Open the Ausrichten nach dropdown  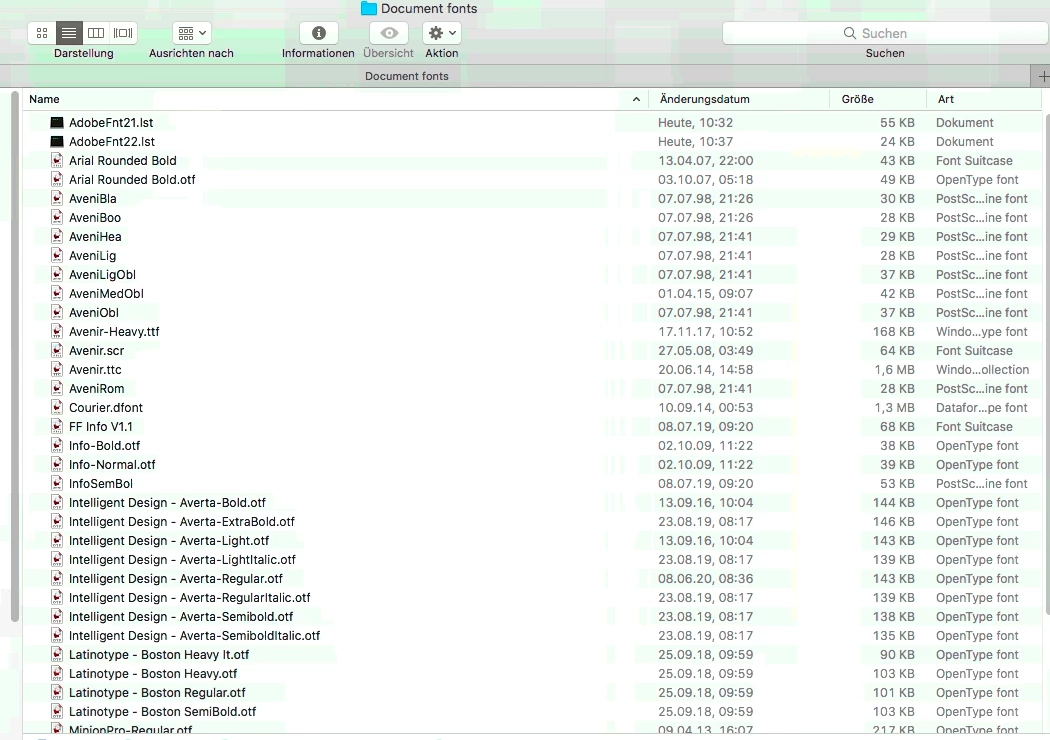[192, 33]
